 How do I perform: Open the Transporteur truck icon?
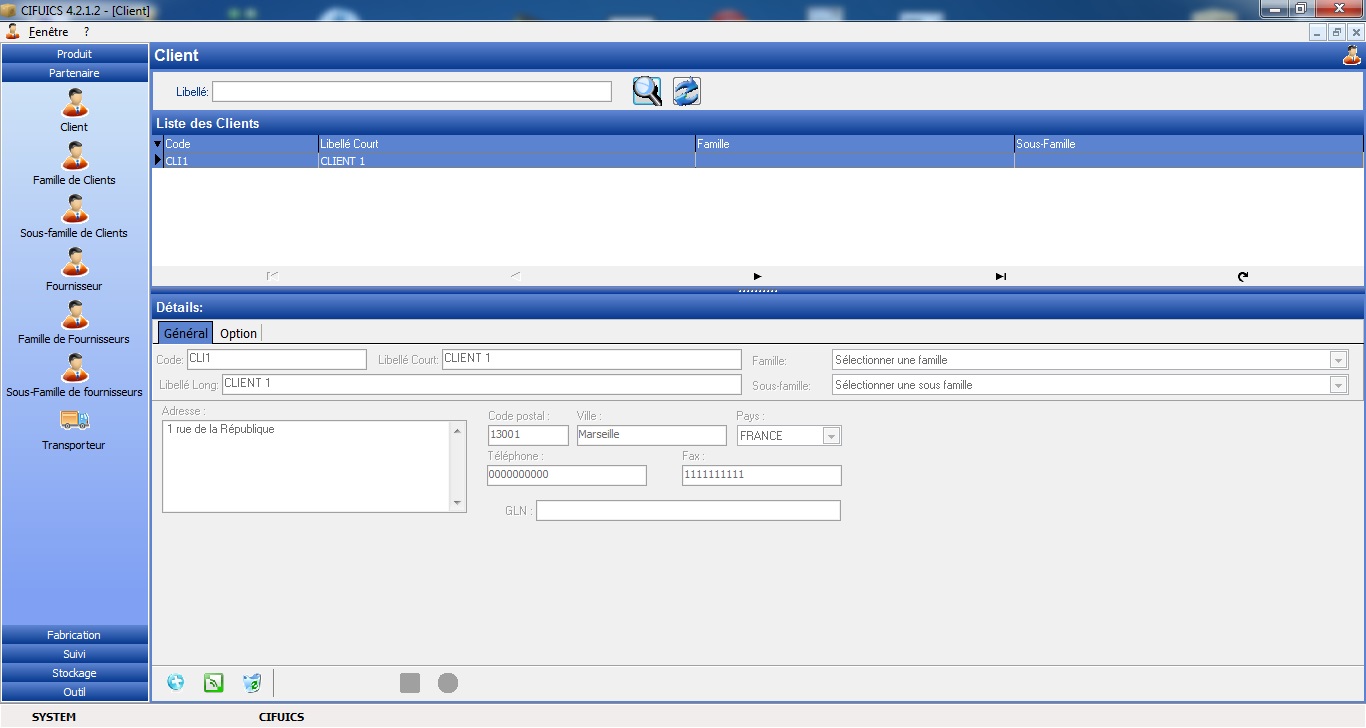tap(74, 421)
